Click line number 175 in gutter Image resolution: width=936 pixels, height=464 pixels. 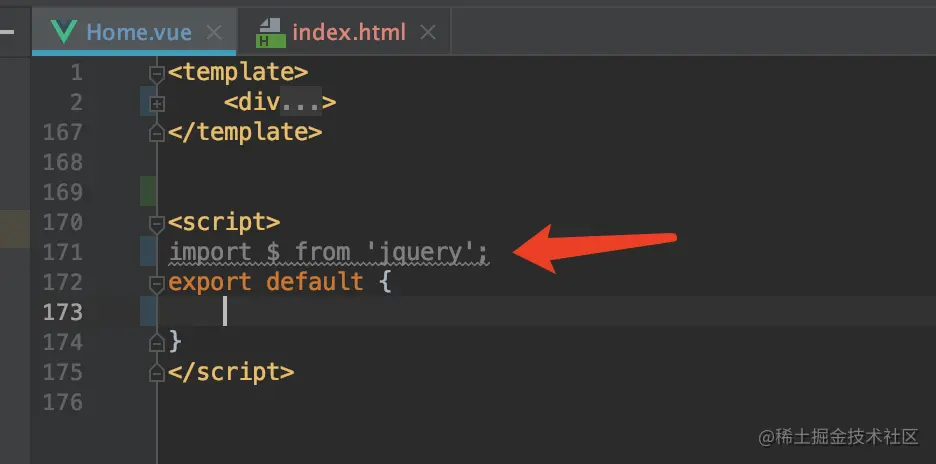coord(63,372)
